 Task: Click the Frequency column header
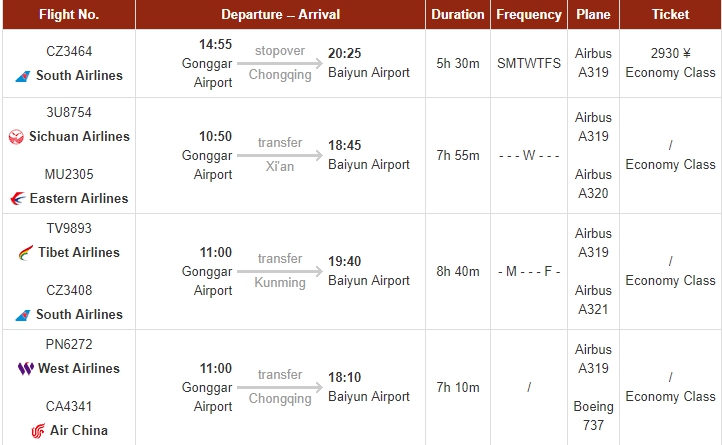529,15
